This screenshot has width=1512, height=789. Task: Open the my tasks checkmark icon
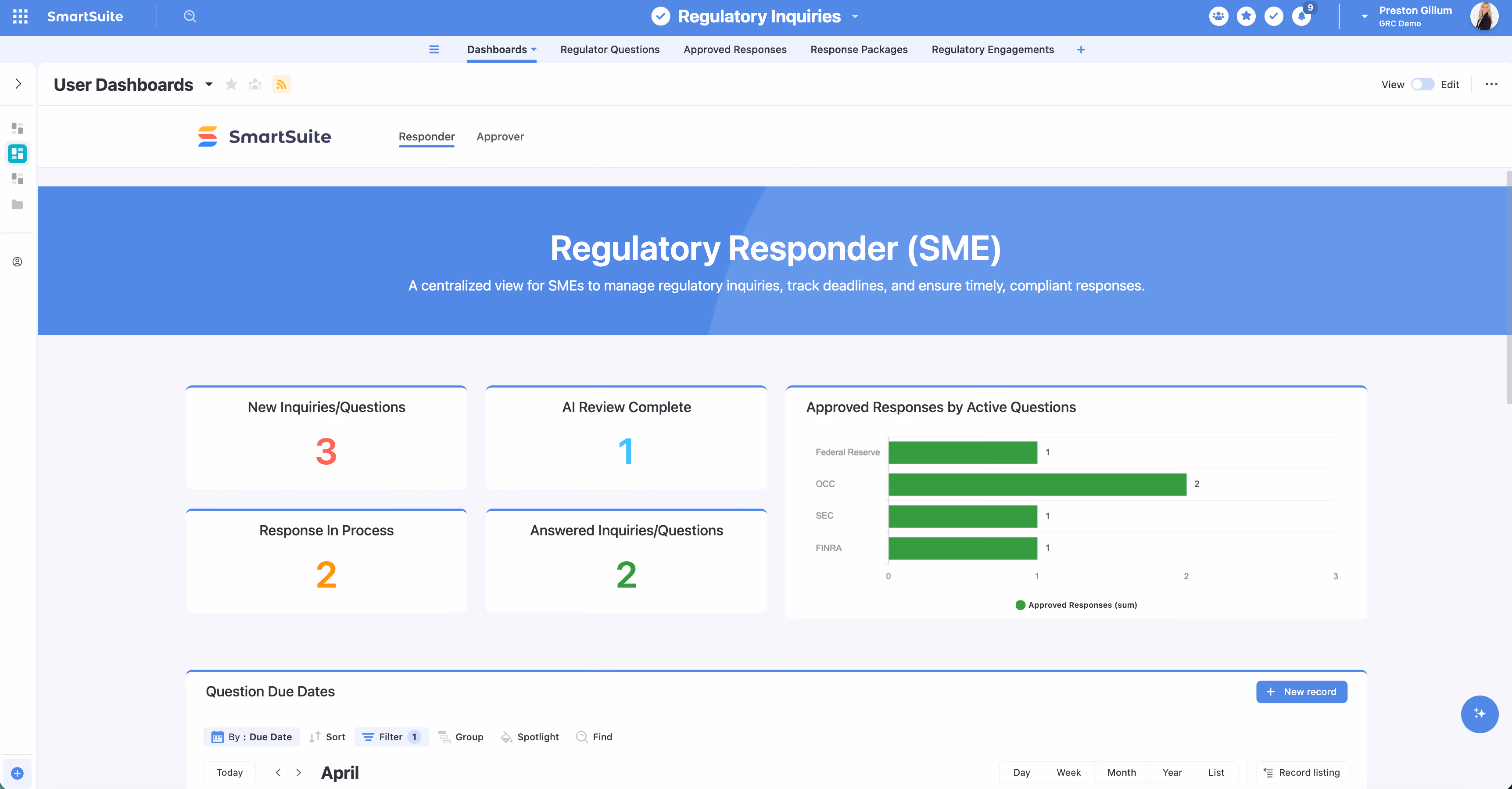[1274, 16]
